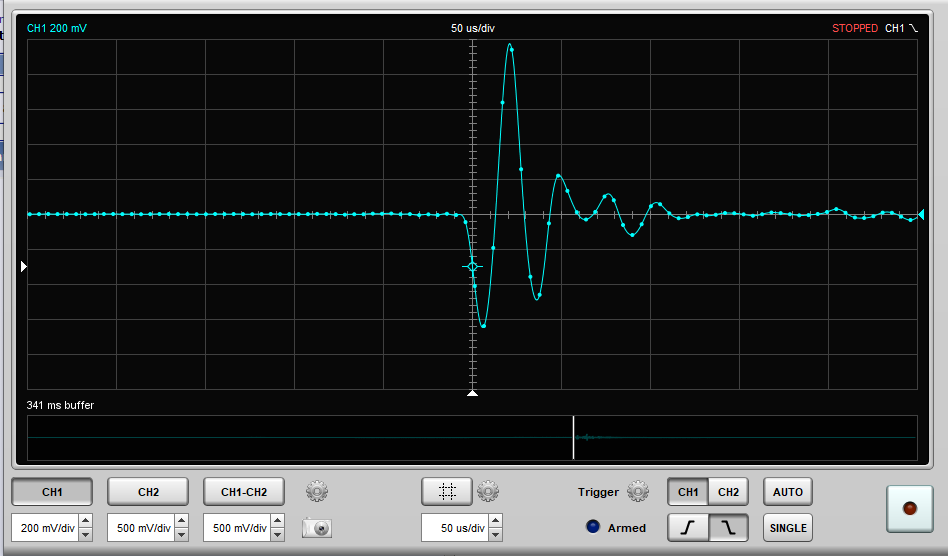Increase CH1-CH2 500 mV/div scale
The width and height of the screenshot is (948, 556).
click(x=278, y=521)
